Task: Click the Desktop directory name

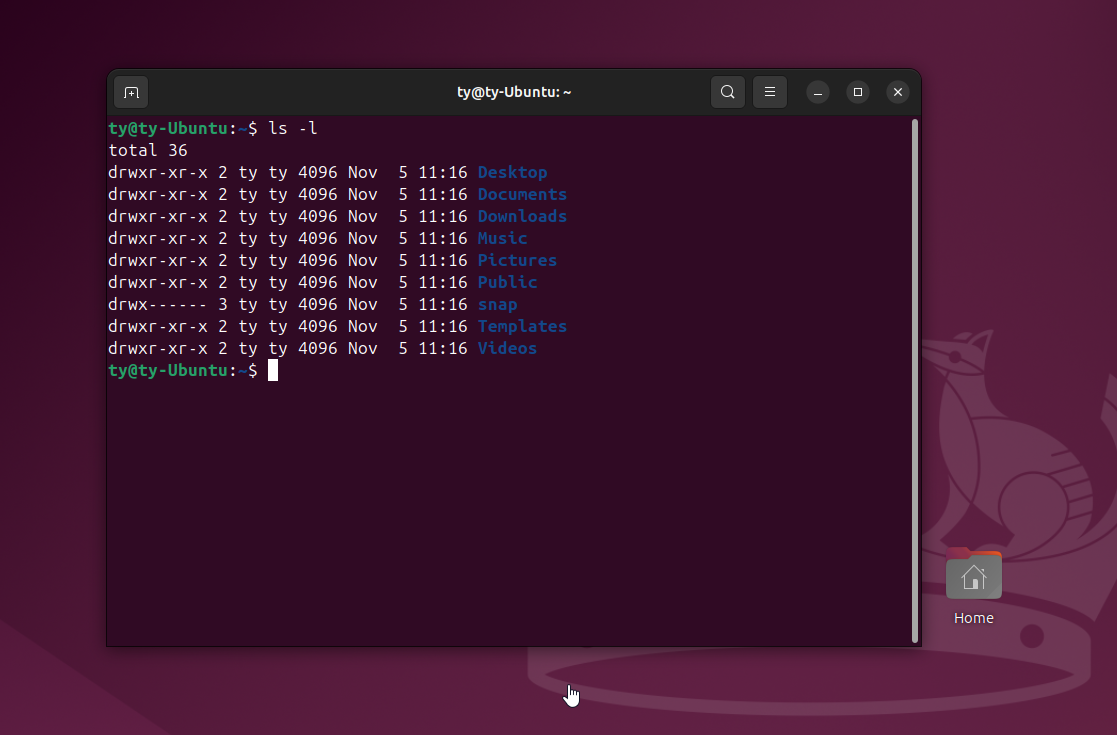Action: tap(512, 172)
